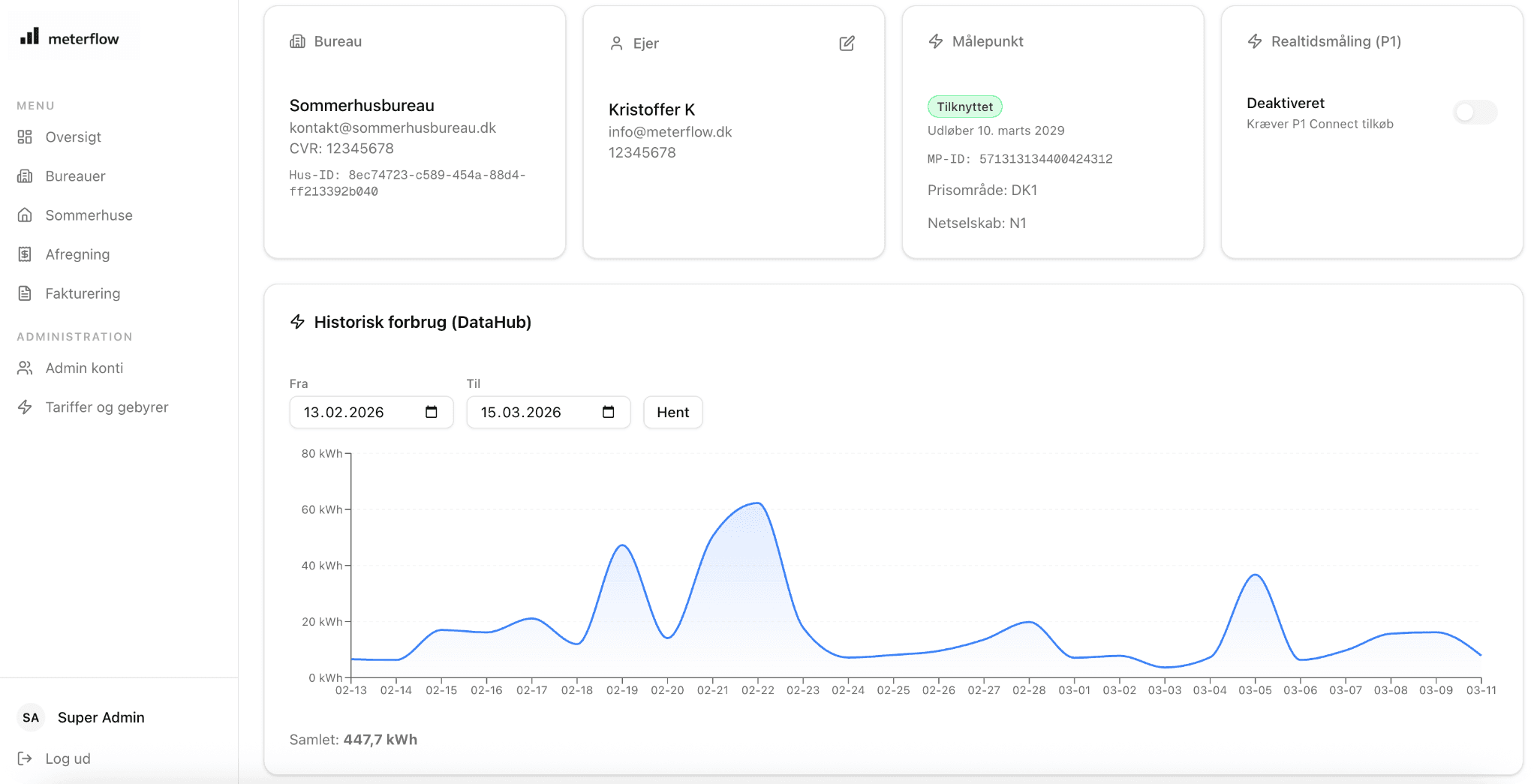The width and height of the screenshot is (1537, 784).
Task: Click the Admin konti people icon
Action: click(26, 368)
